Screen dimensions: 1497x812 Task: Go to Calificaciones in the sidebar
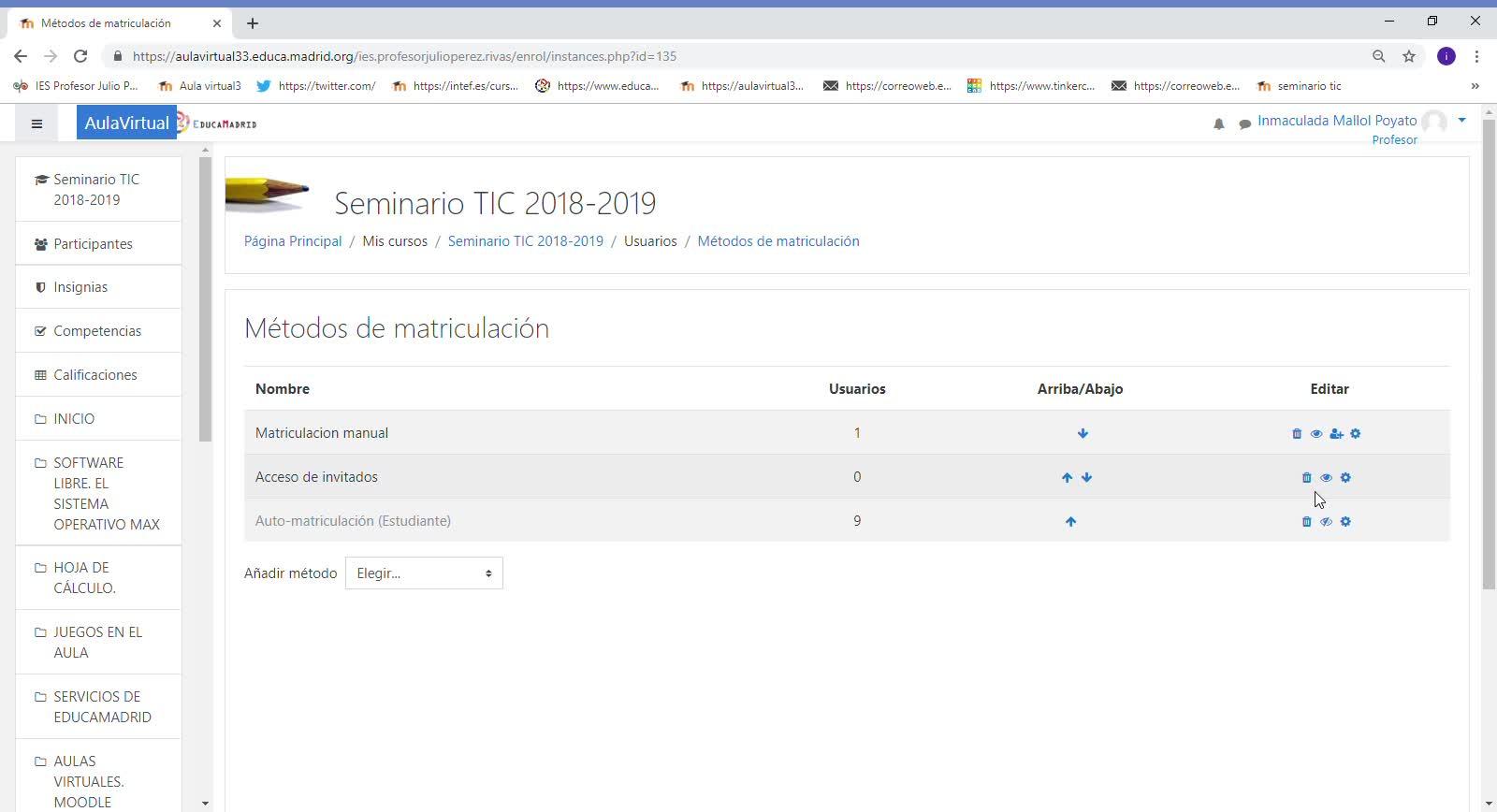[x=94, y=375]
